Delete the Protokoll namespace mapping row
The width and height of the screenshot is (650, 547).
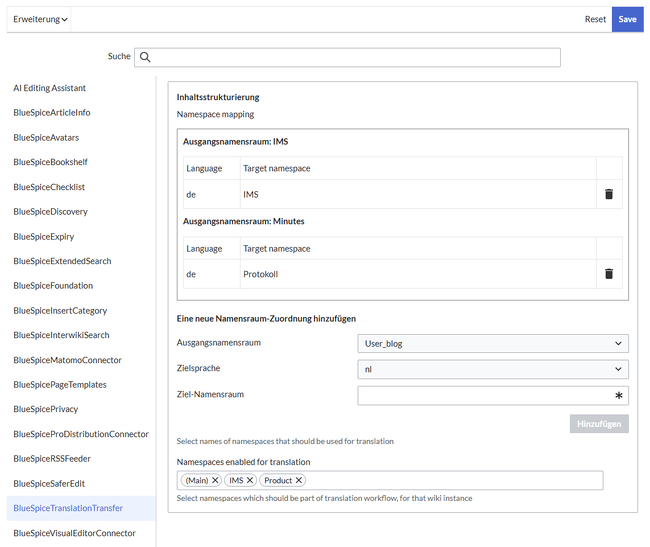coord(608,274)
